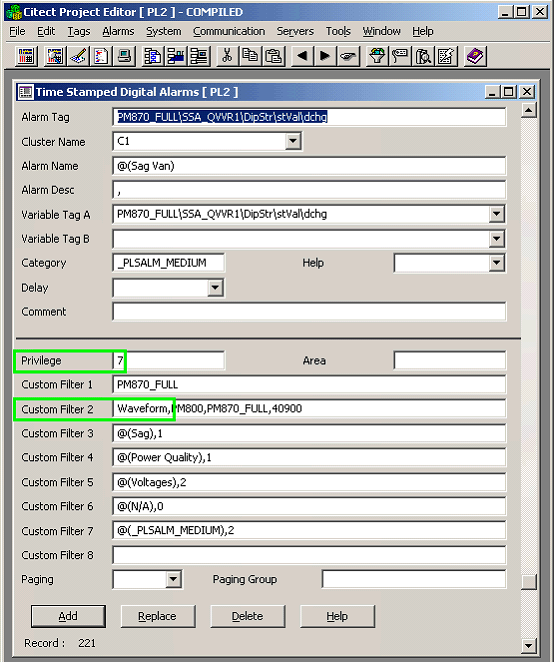The height and width of the screenshot is (662, 554).
Task: Open find with the magnifier document icon
Action: point(424,56)
